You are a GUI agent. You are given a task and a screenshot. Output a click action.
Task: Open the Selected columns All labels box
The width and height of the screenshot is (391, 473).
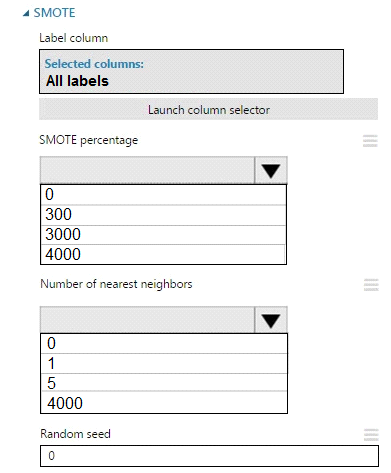[x=191, y=72]
